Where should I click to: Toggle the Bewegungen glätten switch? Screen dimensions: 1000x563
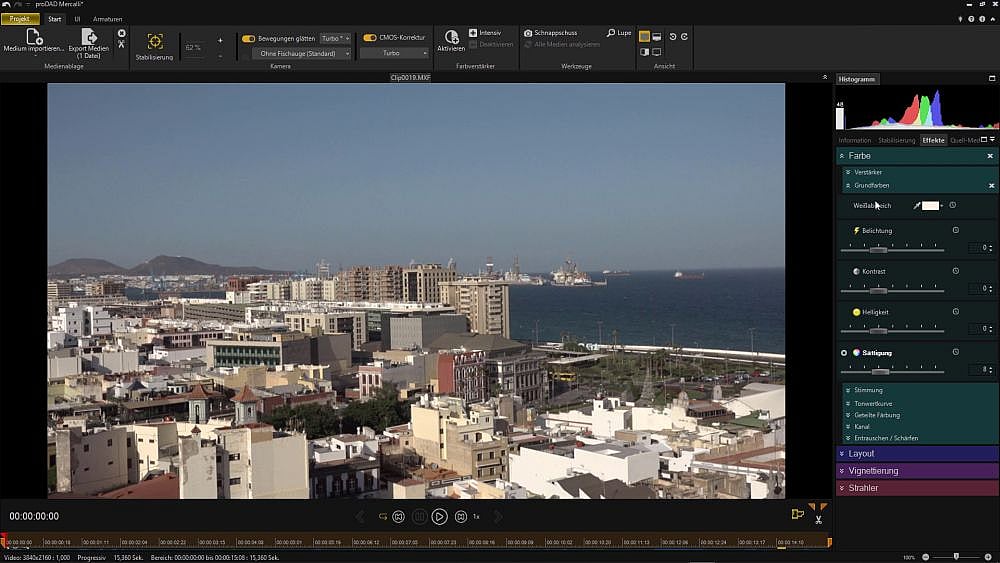(249, 38)
